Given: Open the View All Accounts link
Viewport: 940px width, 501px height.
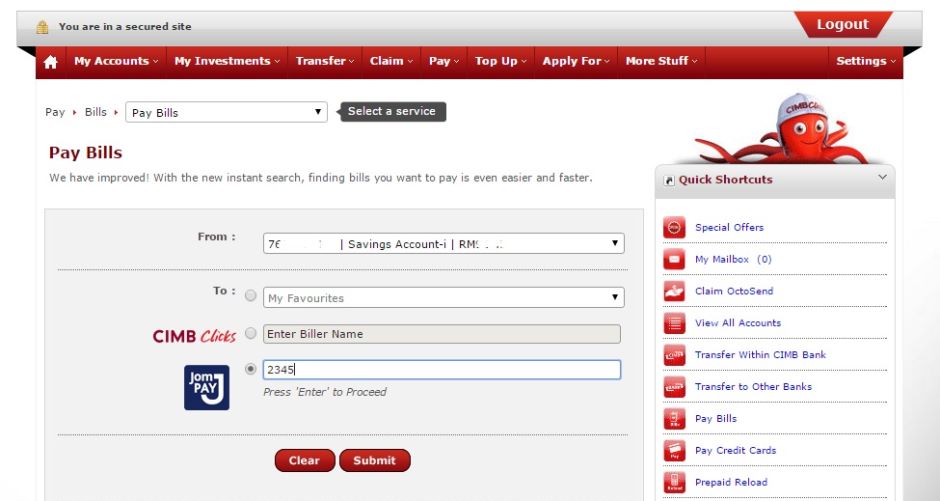Looking at the screenshot, I should (738, 323).
